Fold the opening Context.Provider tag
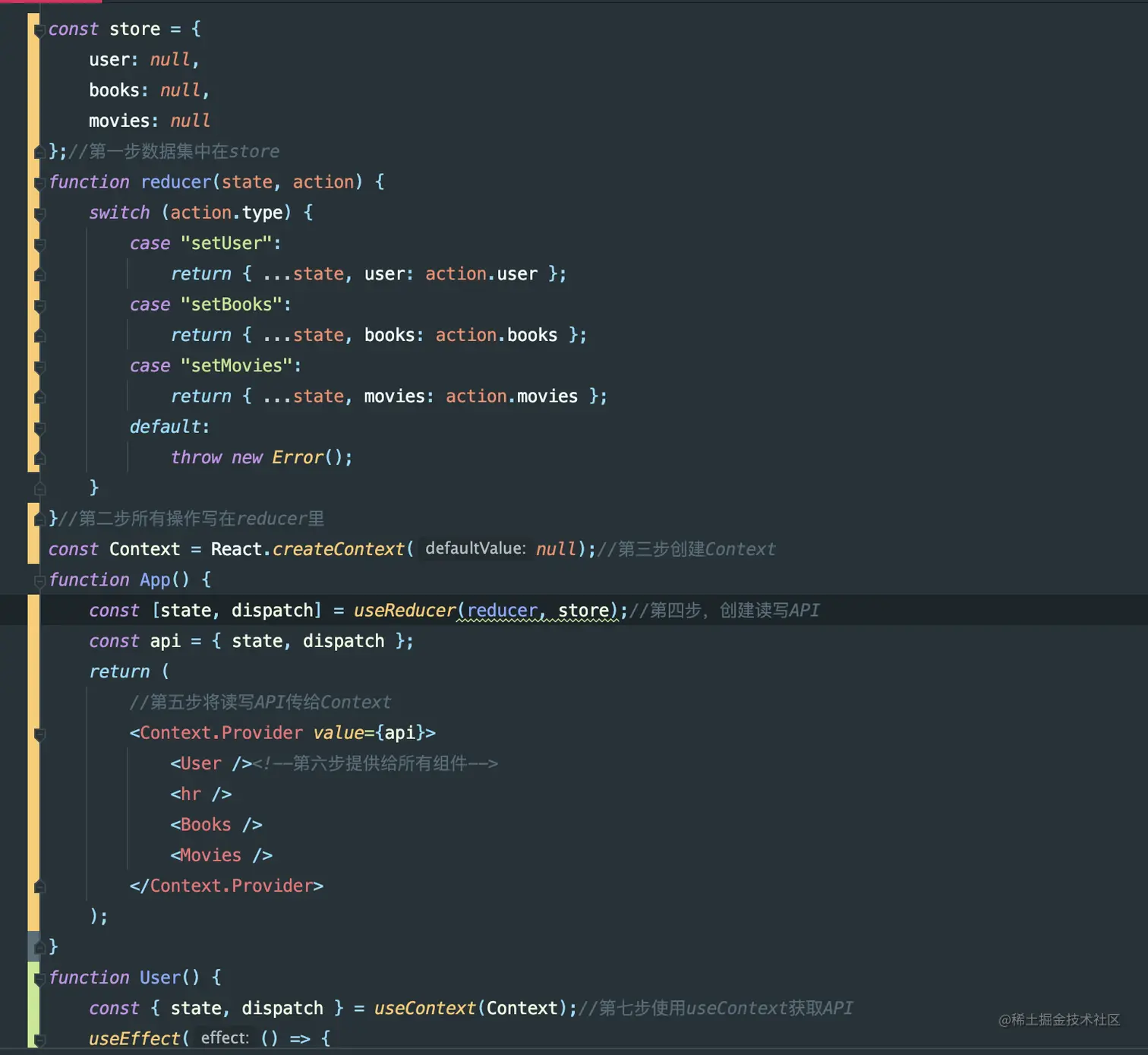 (39, 734)
